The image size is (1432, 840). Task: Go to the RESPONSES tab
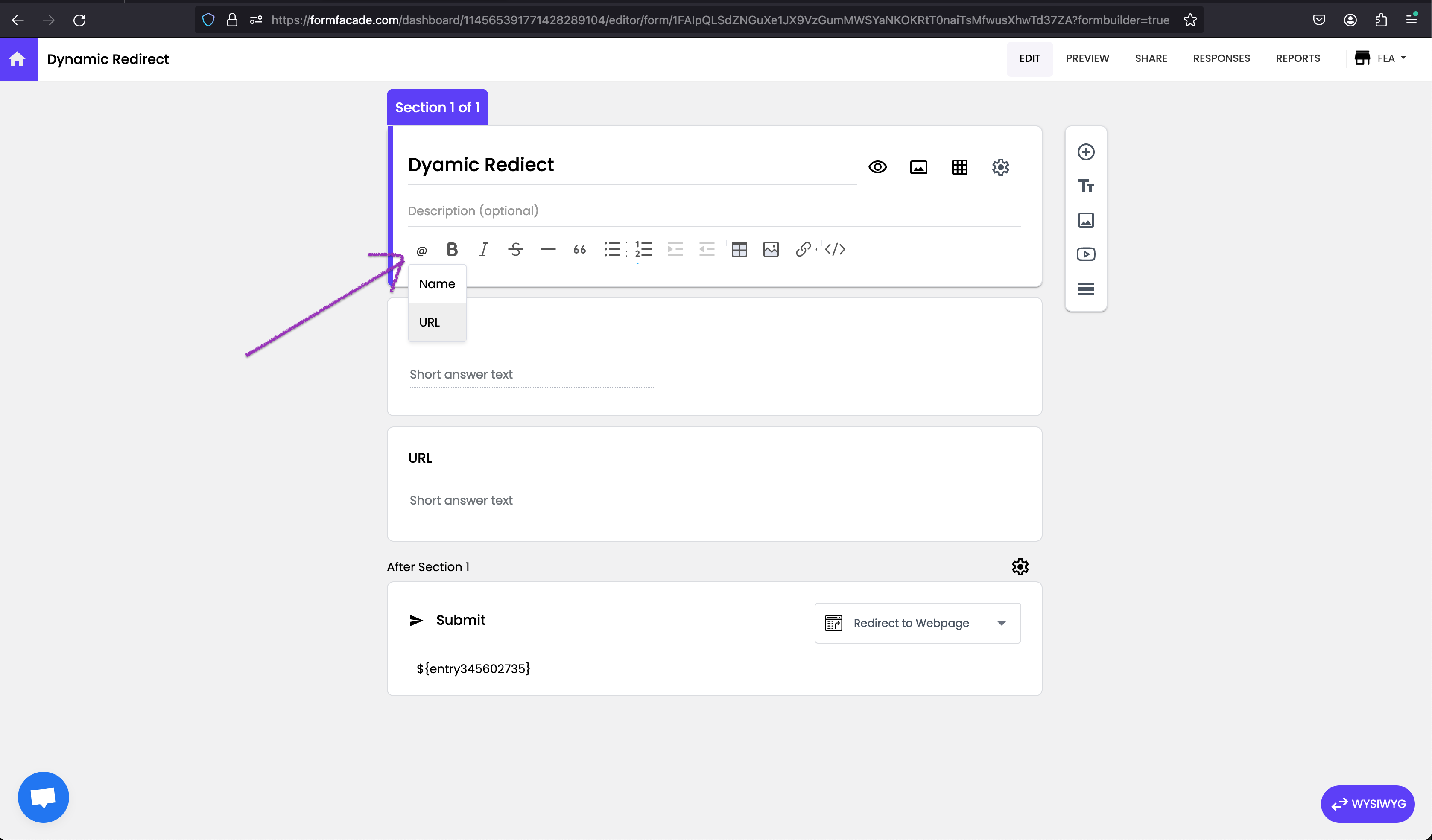point(1221,58)
